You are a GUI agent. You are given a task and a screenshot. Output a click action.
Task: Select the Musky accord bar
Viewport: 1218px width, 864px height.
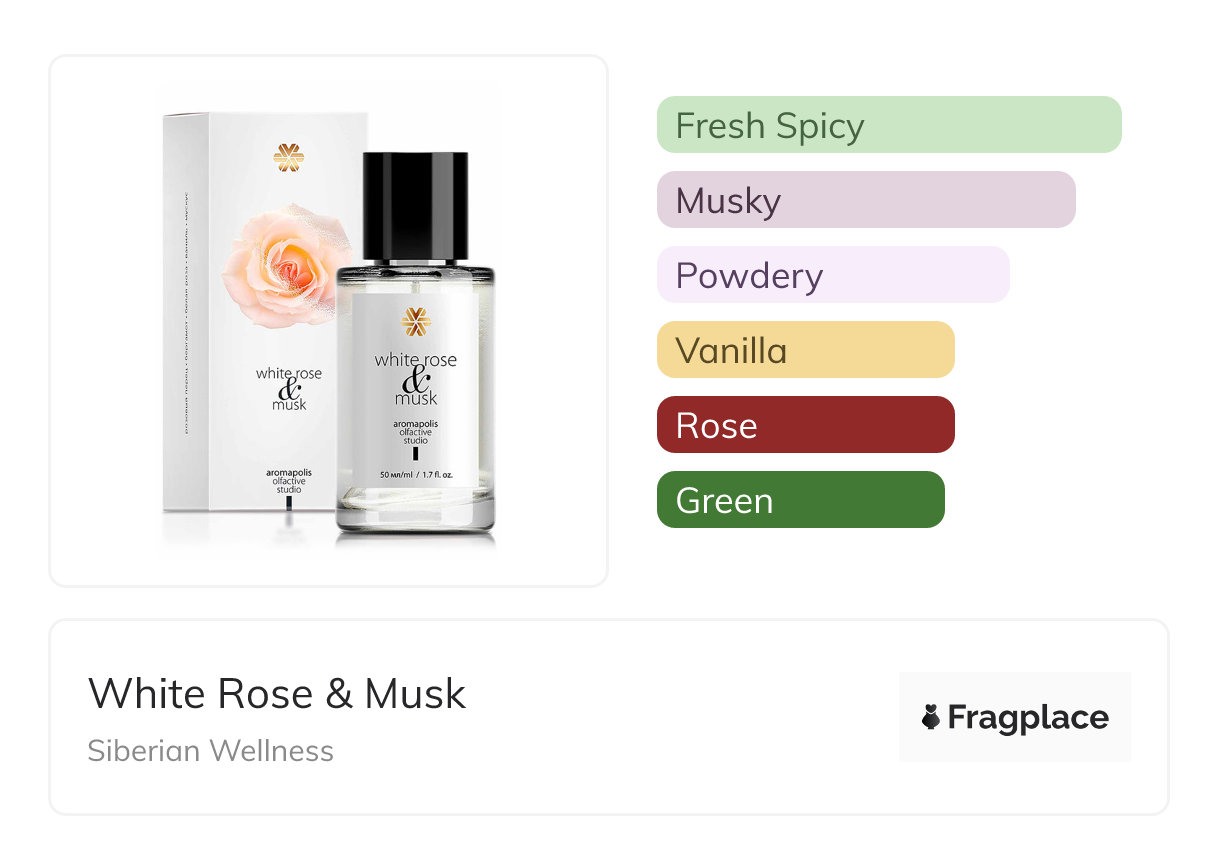[866, 200]
